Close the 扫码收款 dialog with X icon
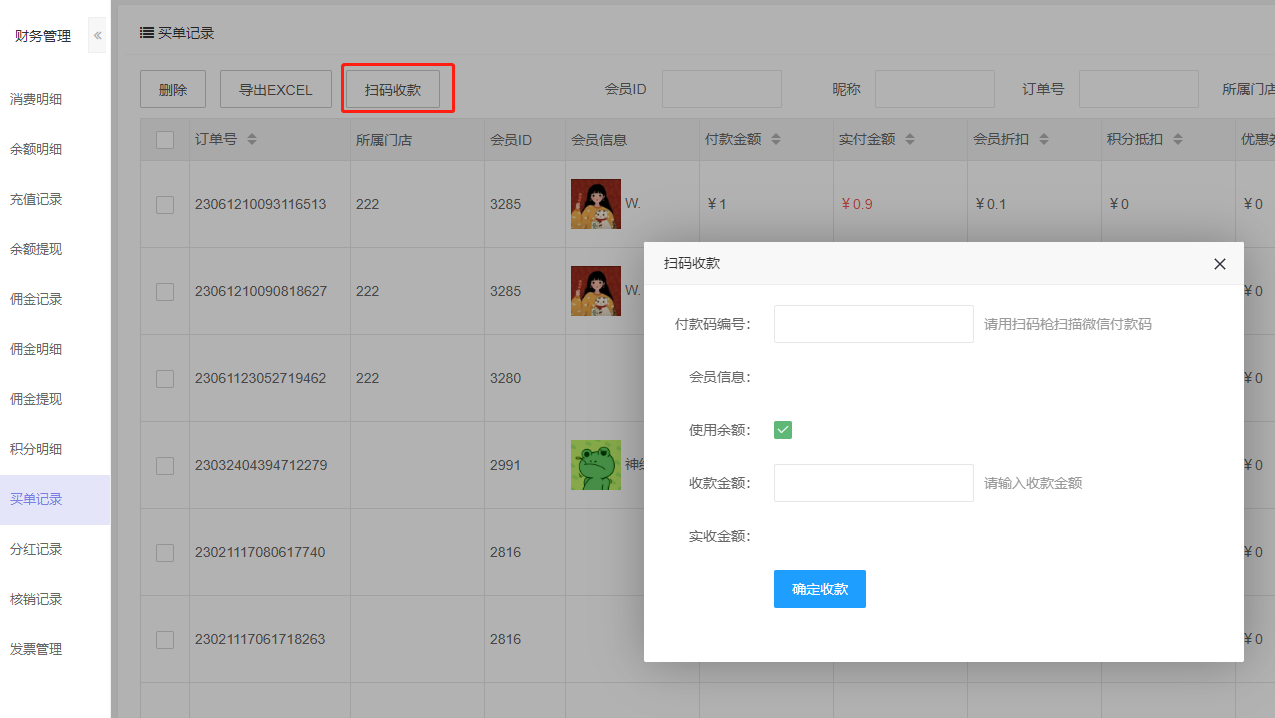This screenshot has height=718, width=1275. 1219,264
